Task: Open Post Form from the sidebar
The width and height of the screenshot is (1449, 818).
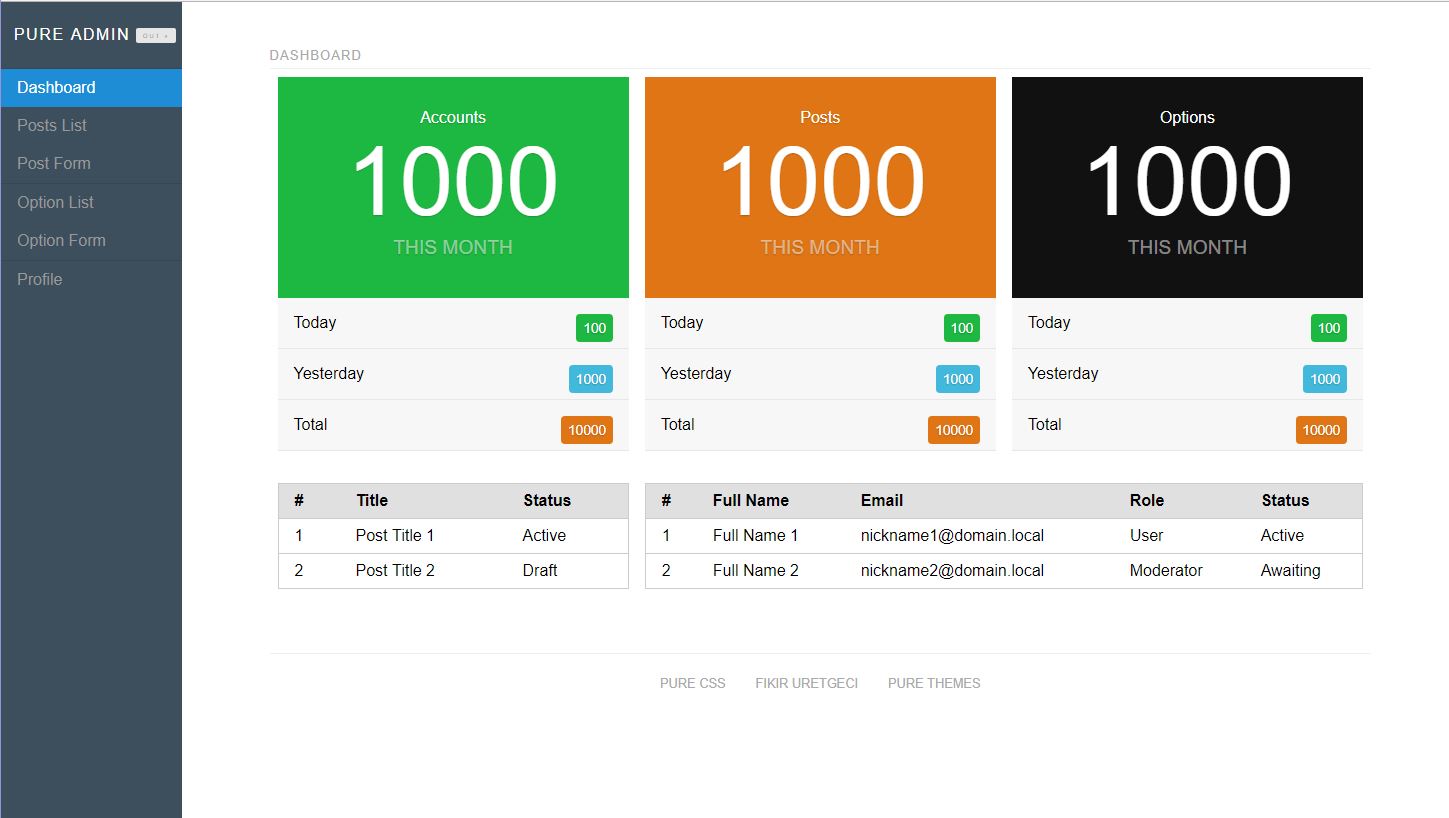Action: pyautogui.click(x=91, y=164)
